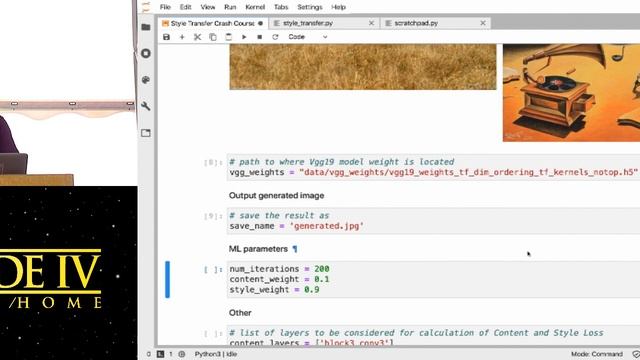Click the dry grass field output image
Image resolution: width=640 pixels, height=360 pixels.
[x=363, y=67]
